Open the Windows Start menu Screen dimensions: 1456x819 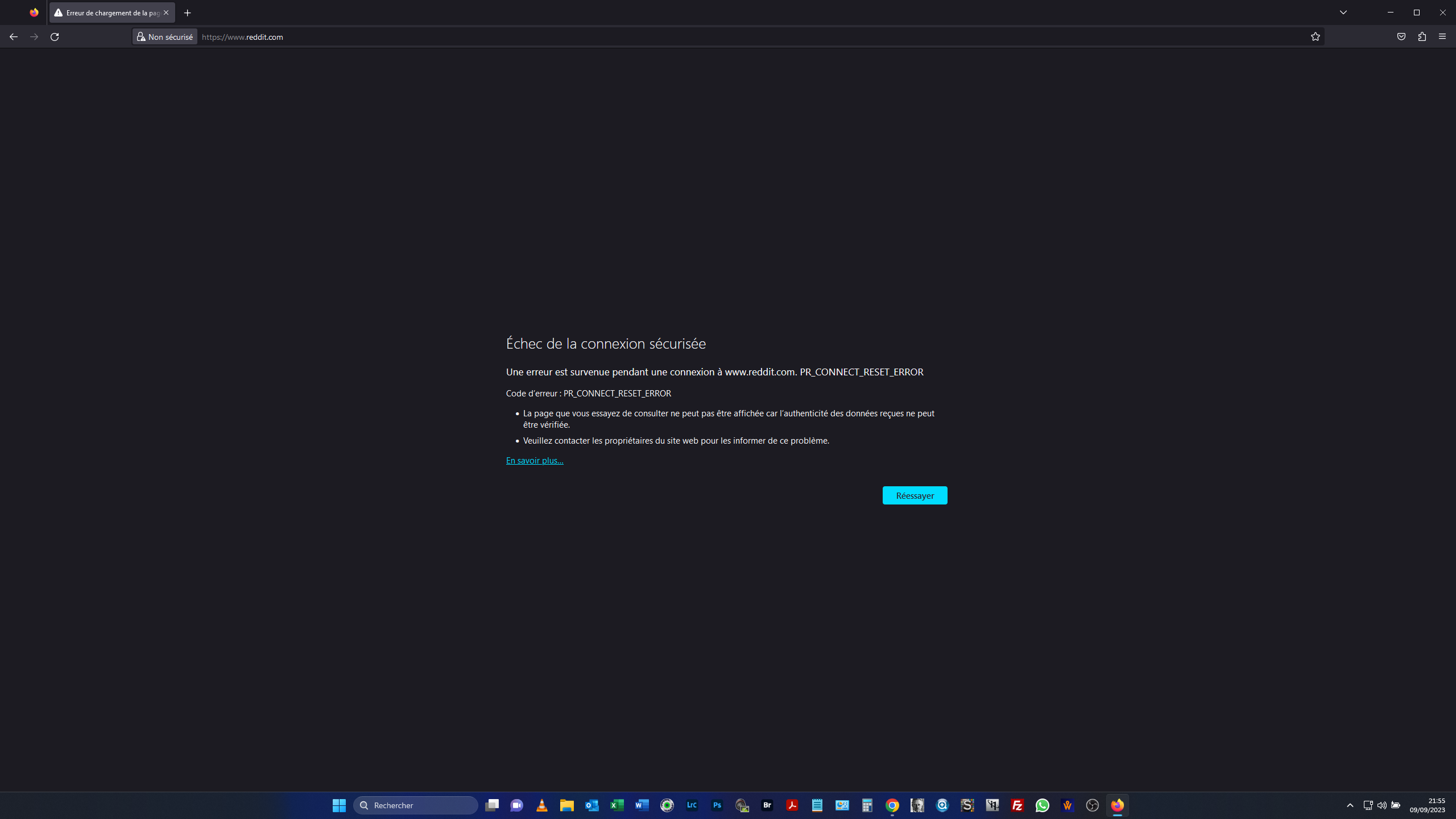pos(339,805)
